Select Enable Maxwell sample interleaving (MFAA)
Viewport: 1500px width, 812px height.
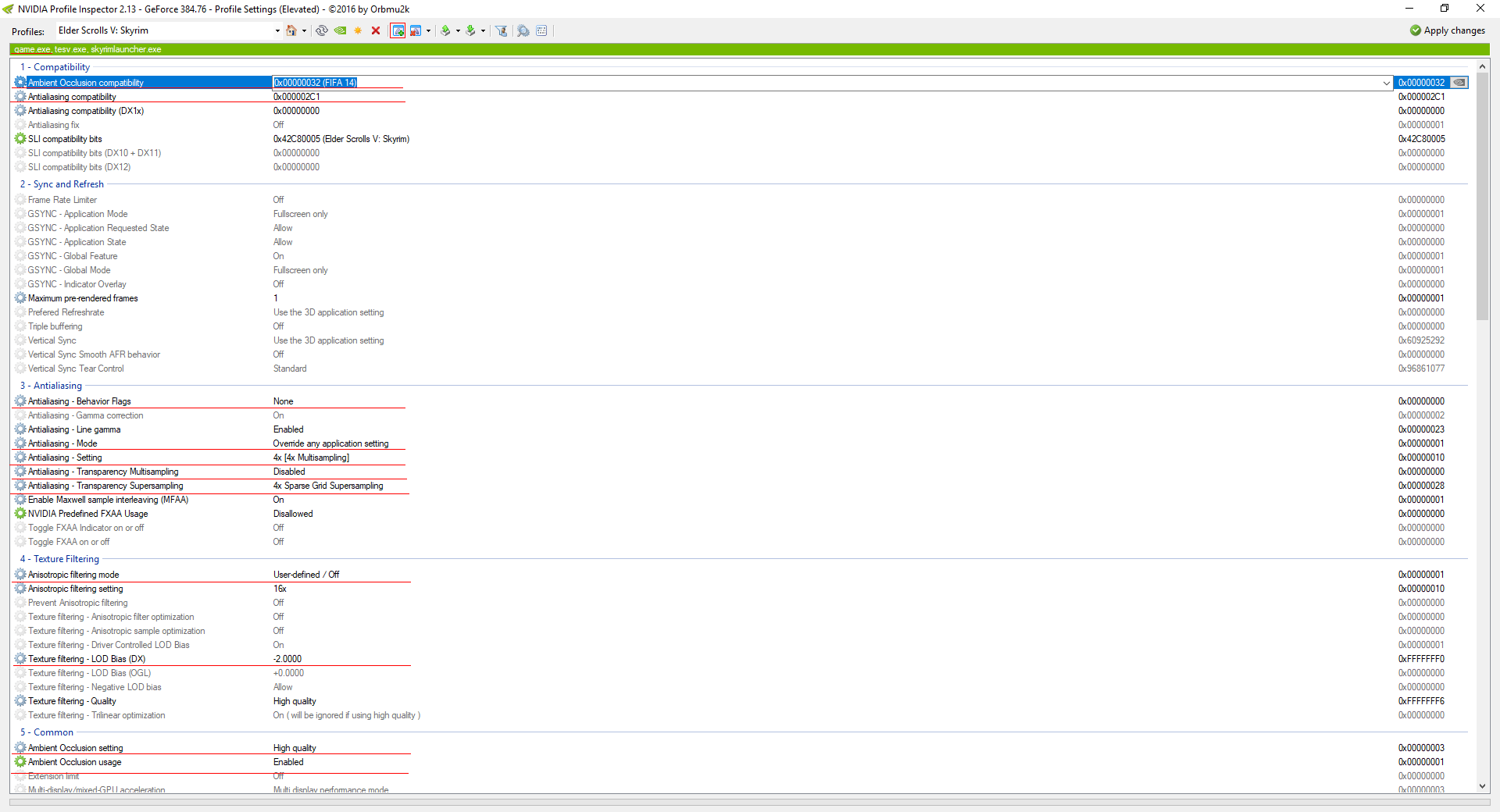tap(741, 500)
